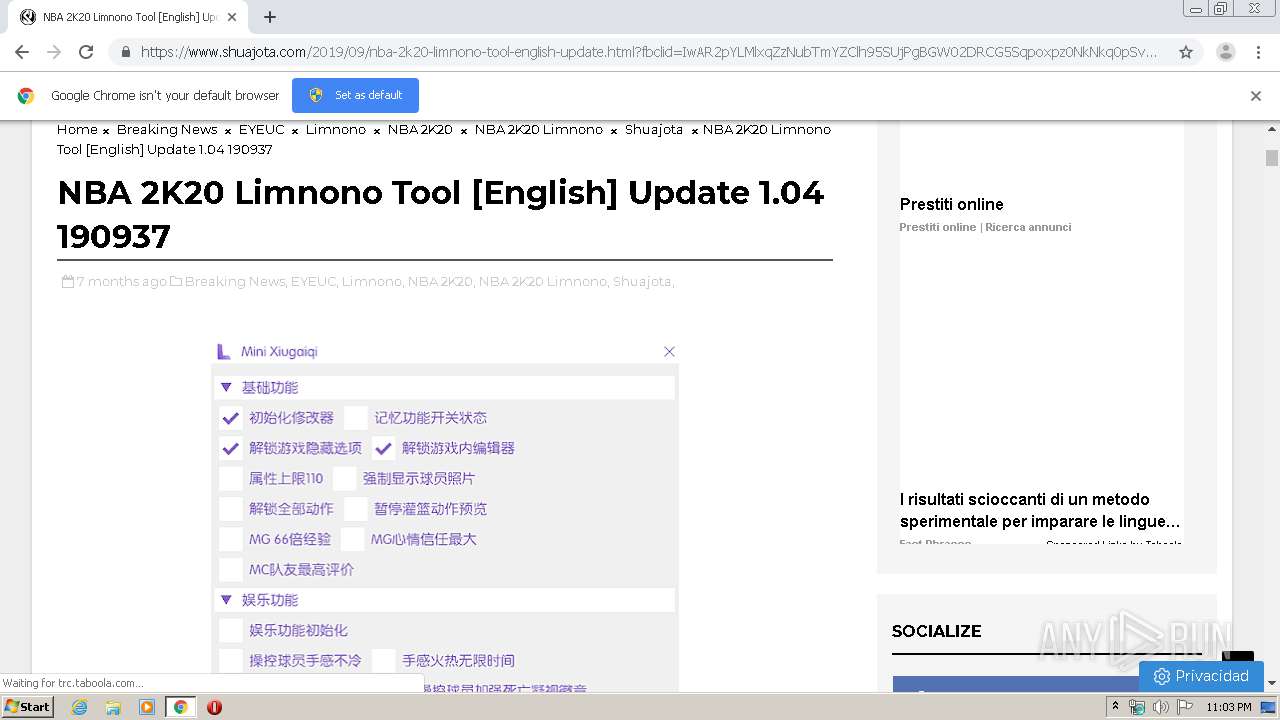Click the red circle taskbar icon

214,707
